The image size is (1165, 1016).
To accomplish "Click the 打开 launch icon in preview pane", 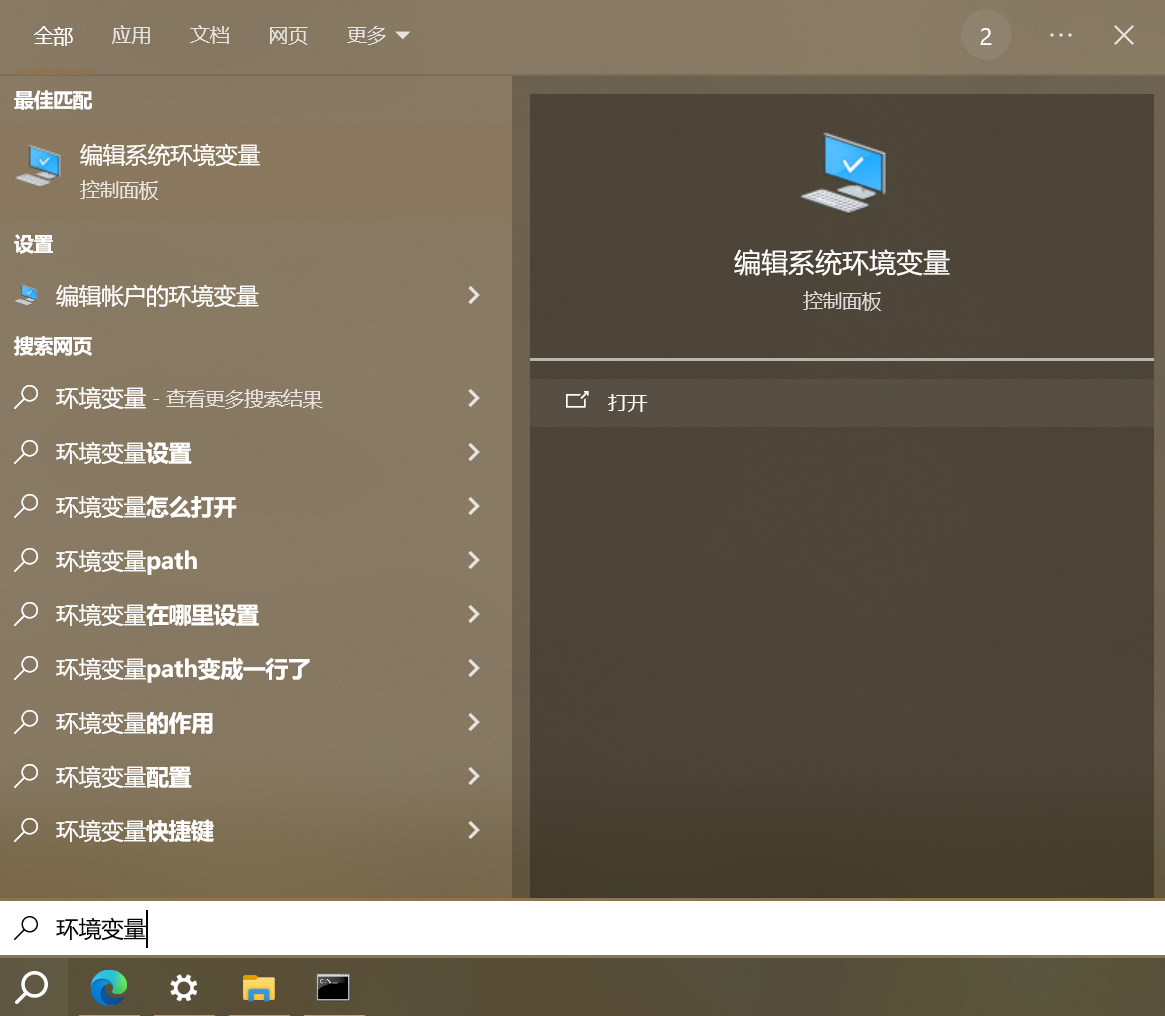I will pos(578,400).
